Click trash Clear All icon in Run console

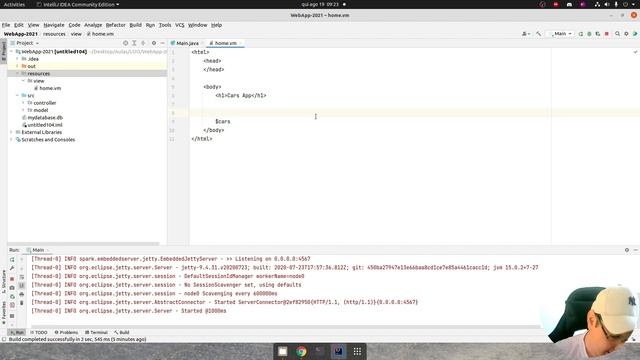click(x=22, y=303)
